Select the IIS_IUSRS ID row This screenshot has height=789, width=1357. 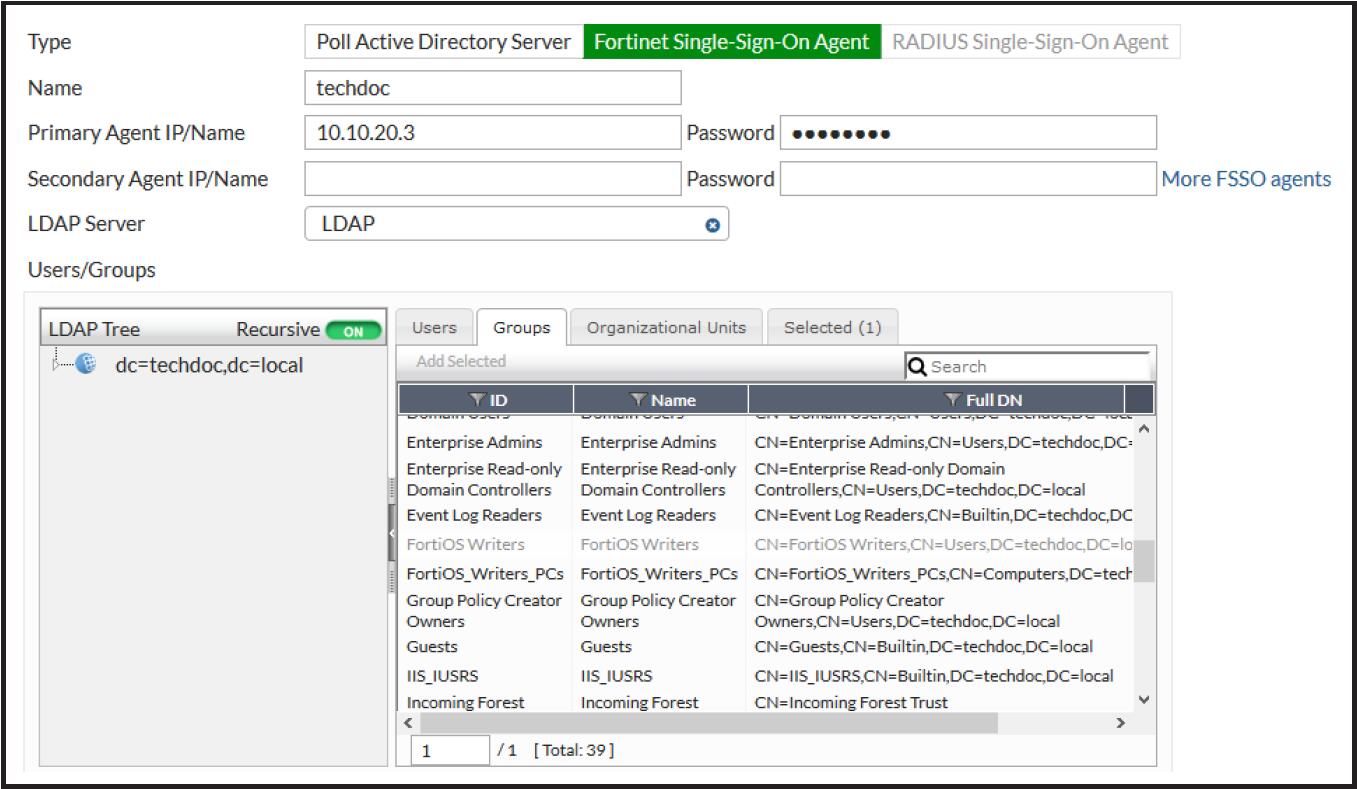pos(443,676)
